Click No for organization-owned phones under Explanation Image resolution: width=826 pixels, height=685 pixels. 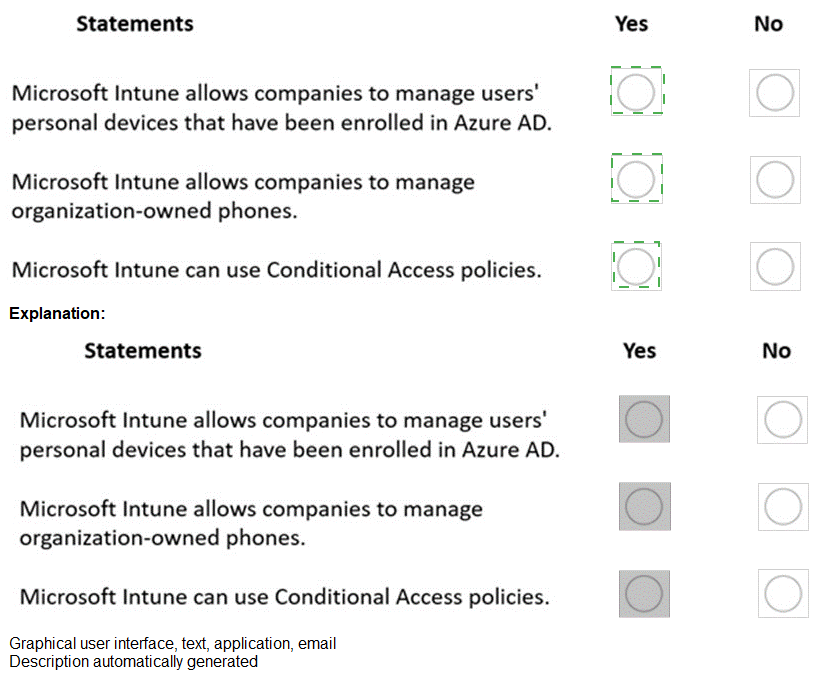[783, 507]
